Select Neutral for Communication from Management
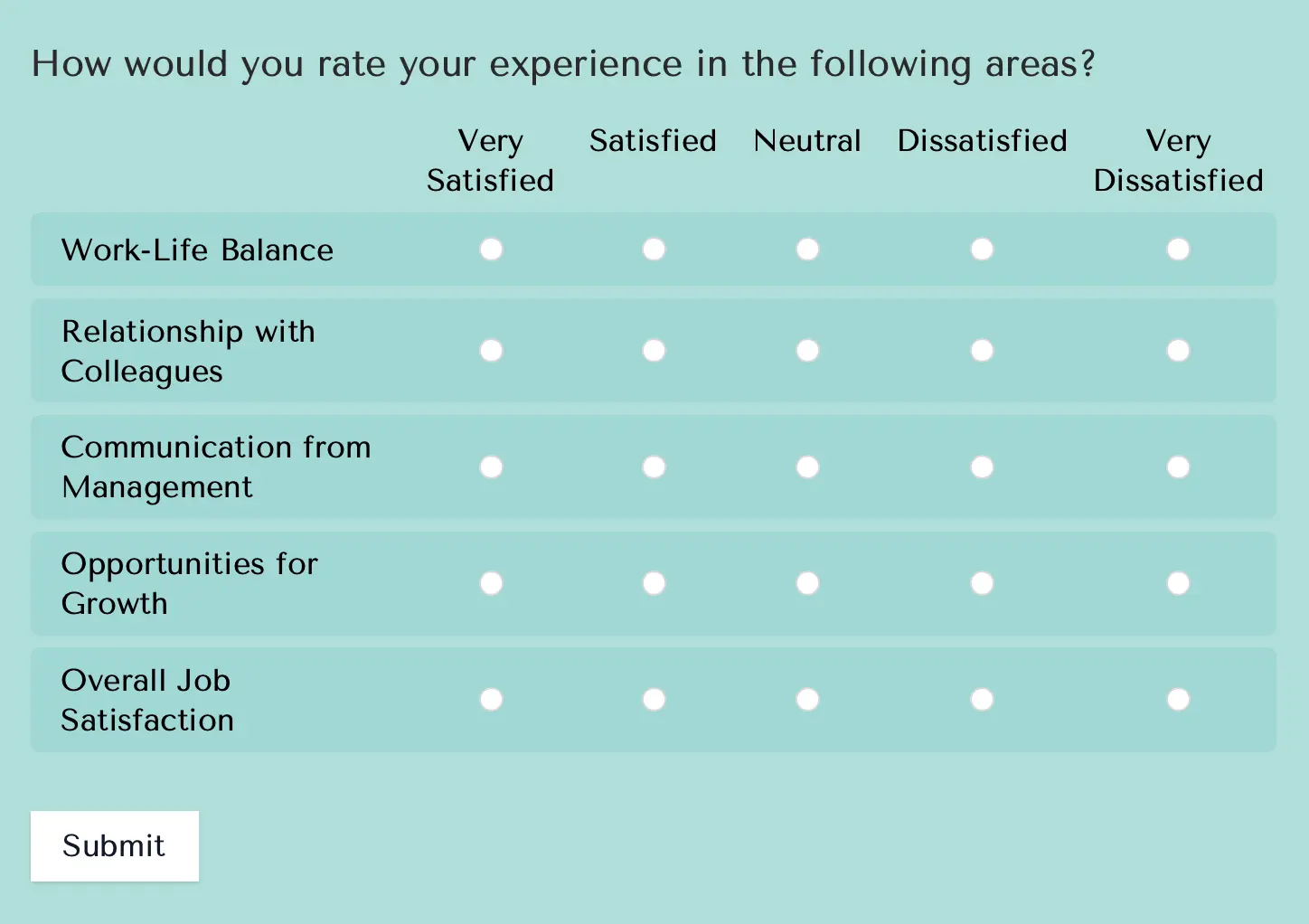Screen dimensions: 1309x924 click(807, 467)
